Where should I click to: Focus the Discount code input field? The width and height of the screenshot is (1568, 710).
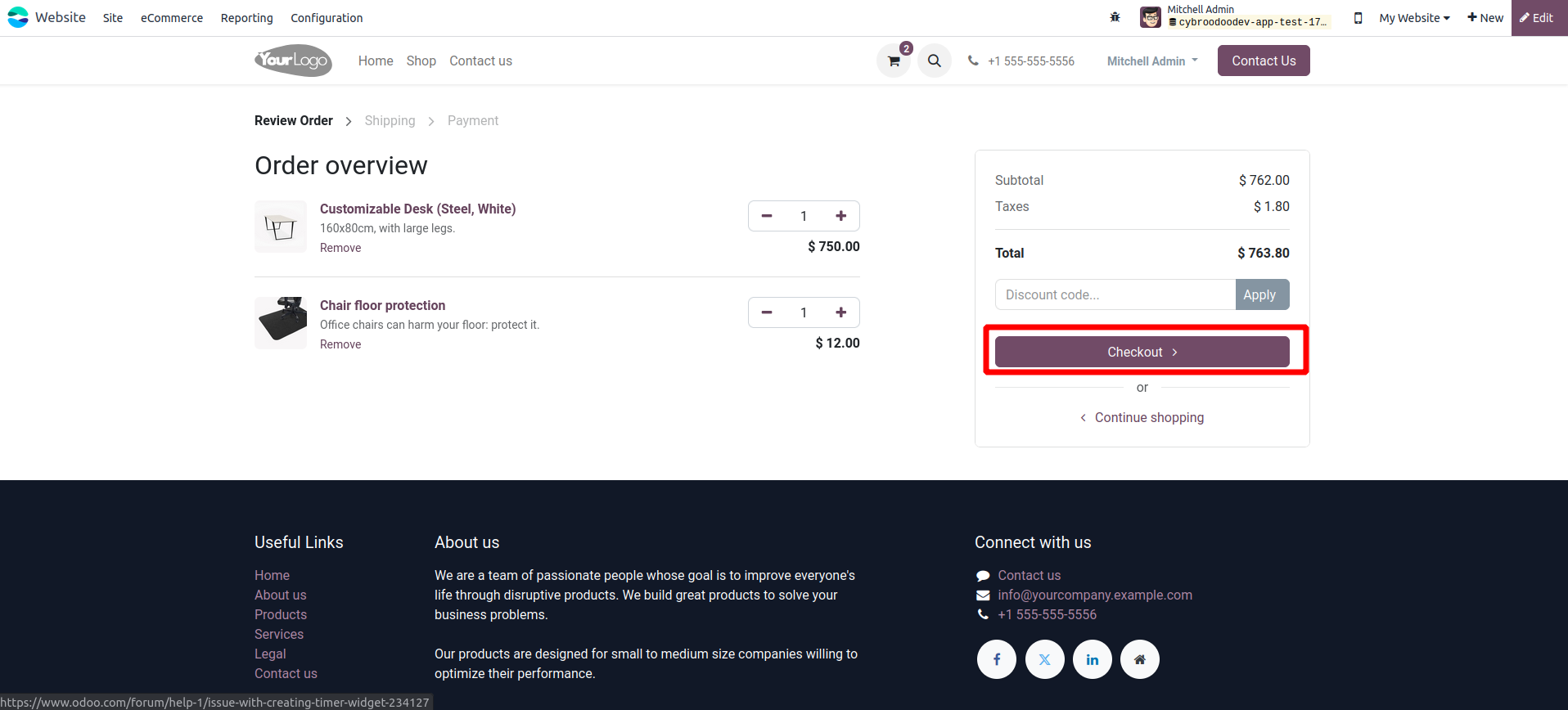coord(1115,294)
